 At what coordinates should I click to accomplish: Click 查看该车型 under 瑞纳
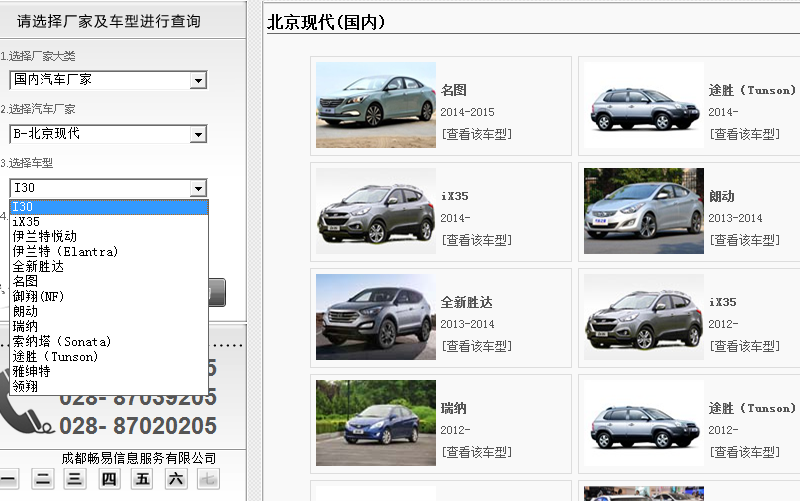[x=477, y=452]
